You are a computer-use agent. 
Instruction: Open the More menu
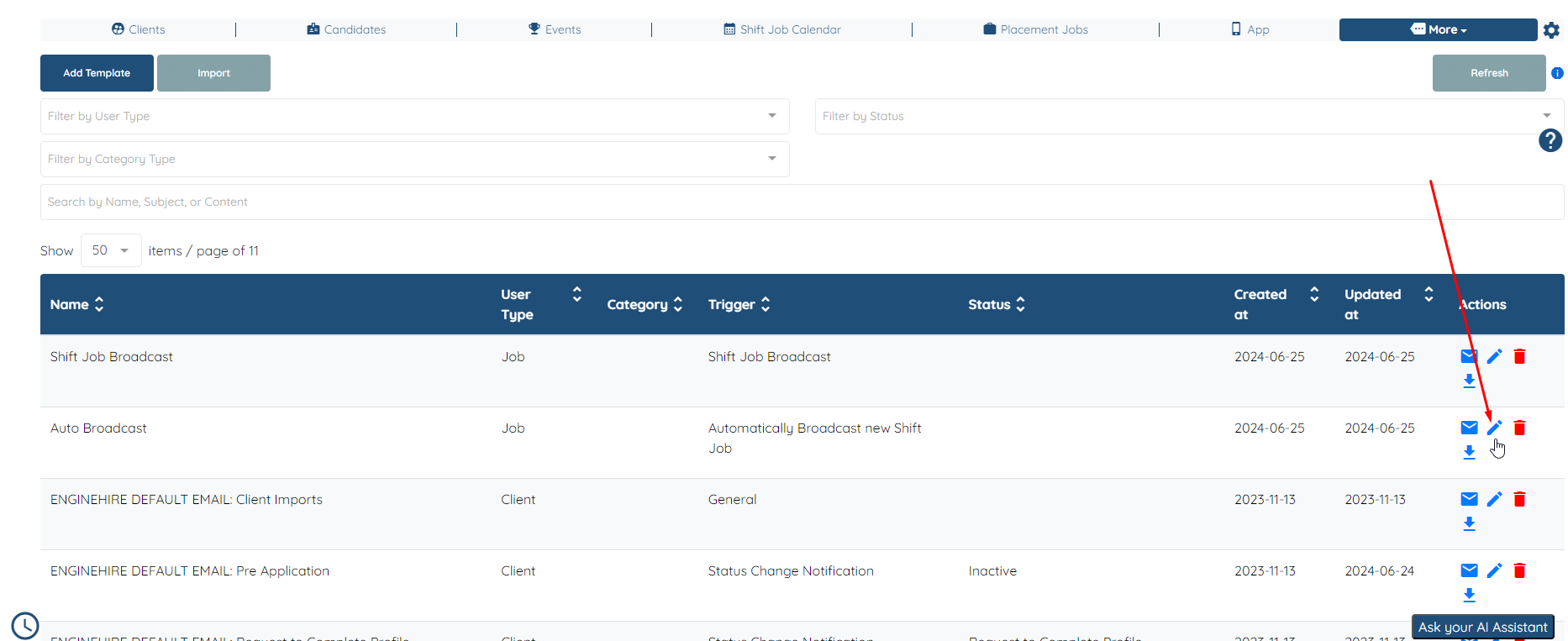[1438, 29]
